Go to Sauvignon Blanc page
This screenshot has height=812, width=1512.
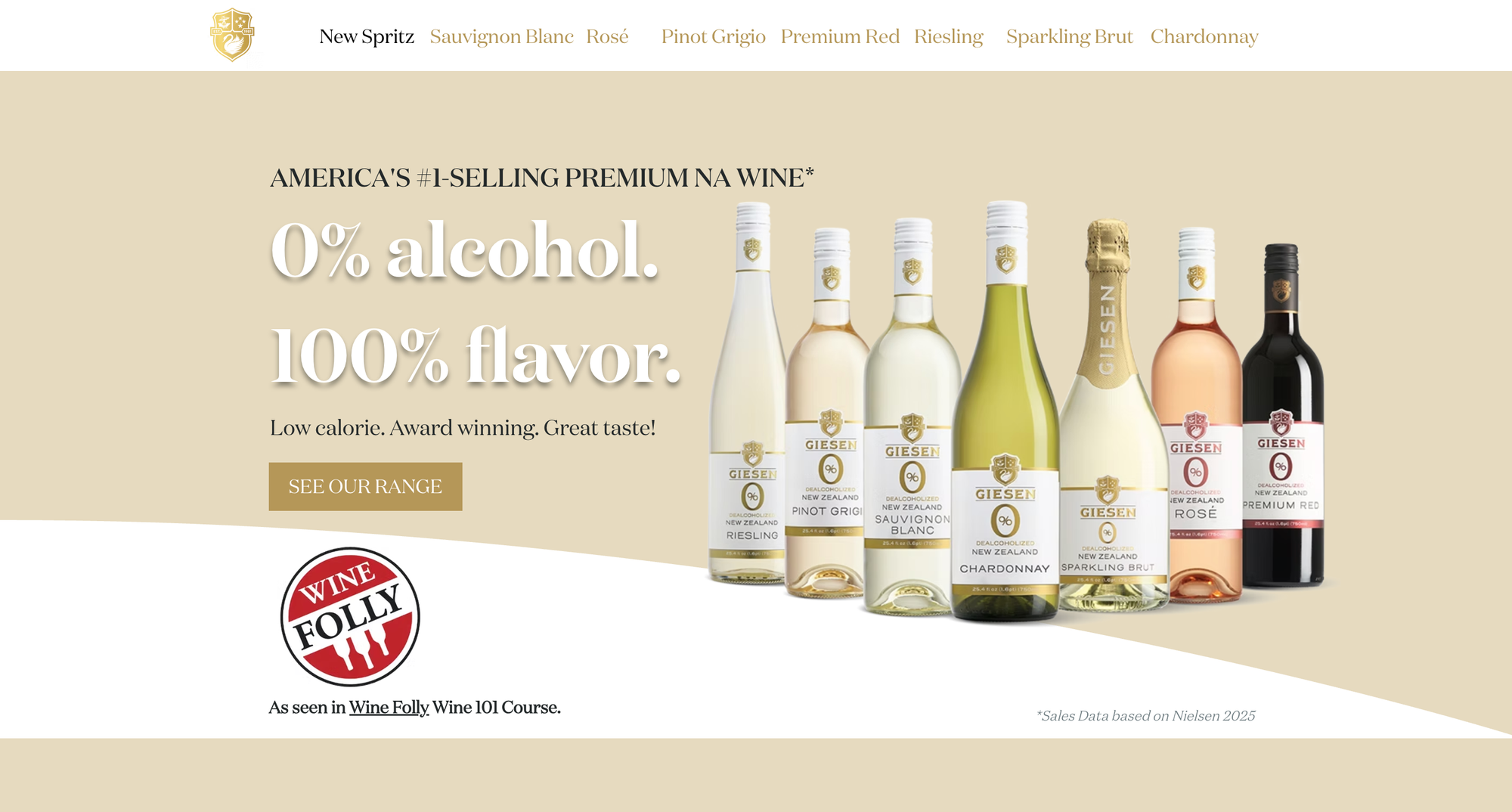[x=501, y=36]
